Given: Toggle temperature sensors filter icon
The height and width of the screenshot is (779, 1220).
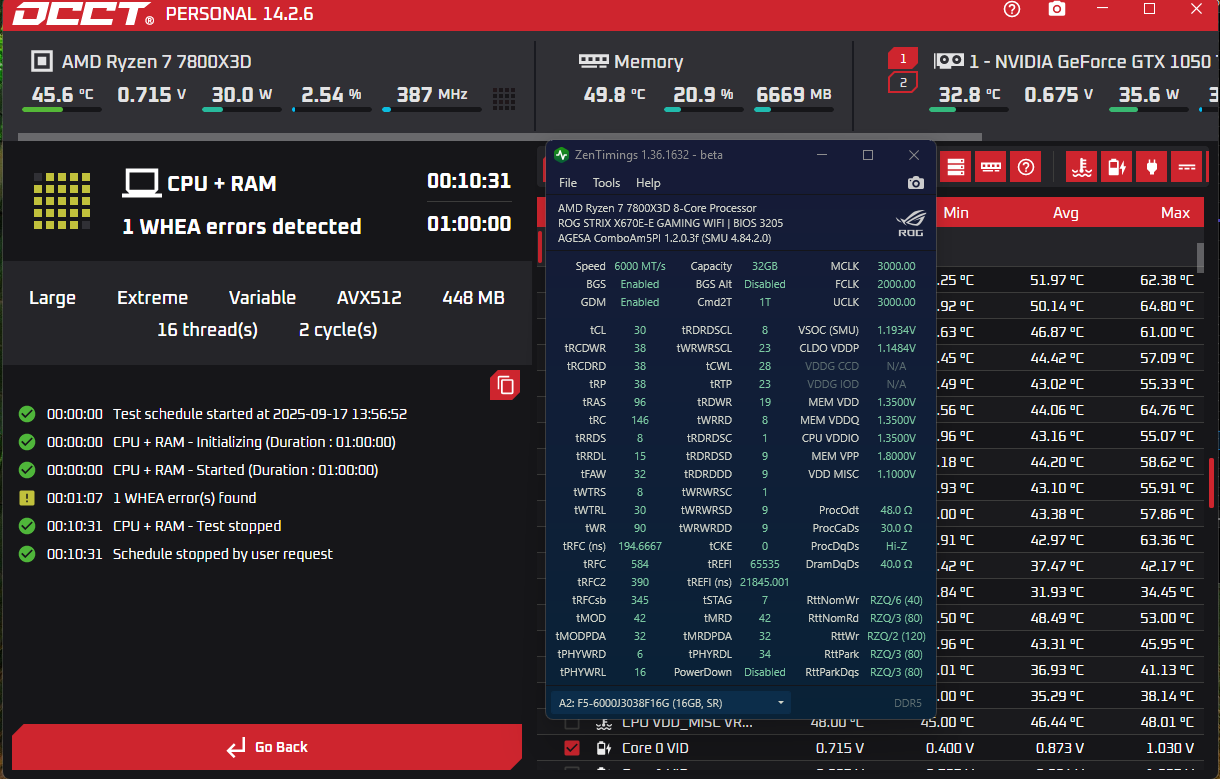Looking at the screenshot, I should pos(1080,167).
